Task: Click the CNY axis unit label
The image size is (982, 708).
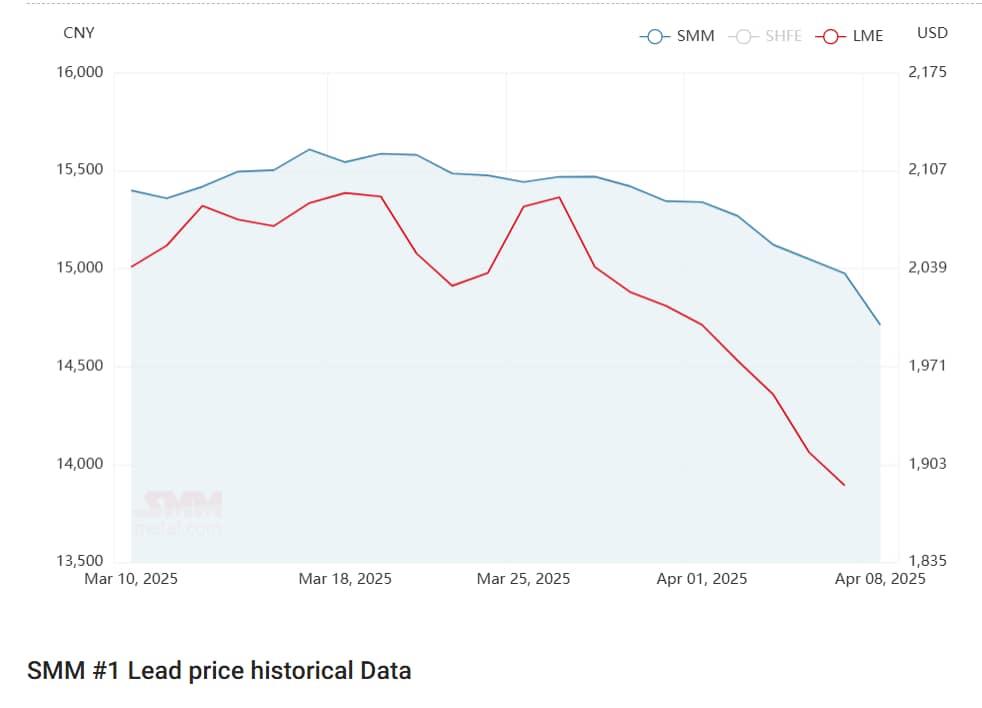Action: (x=79, y=33)
